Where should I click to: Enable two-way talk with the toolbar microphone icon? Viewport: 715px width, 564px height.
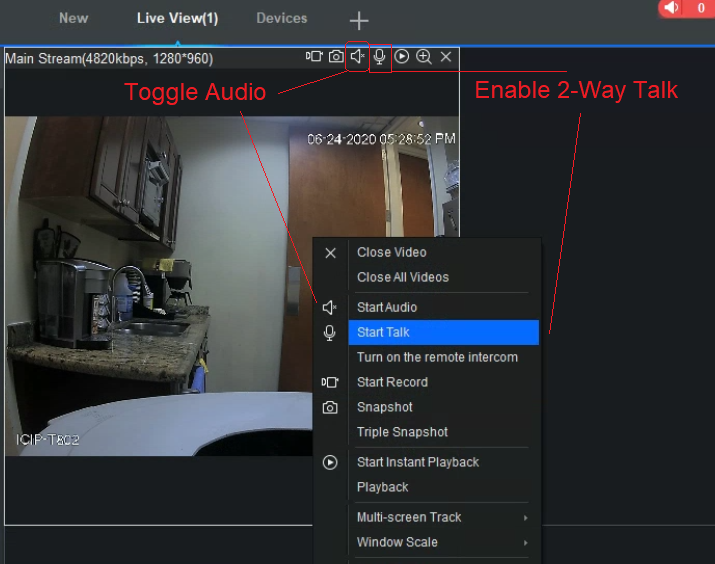point(379,57)
